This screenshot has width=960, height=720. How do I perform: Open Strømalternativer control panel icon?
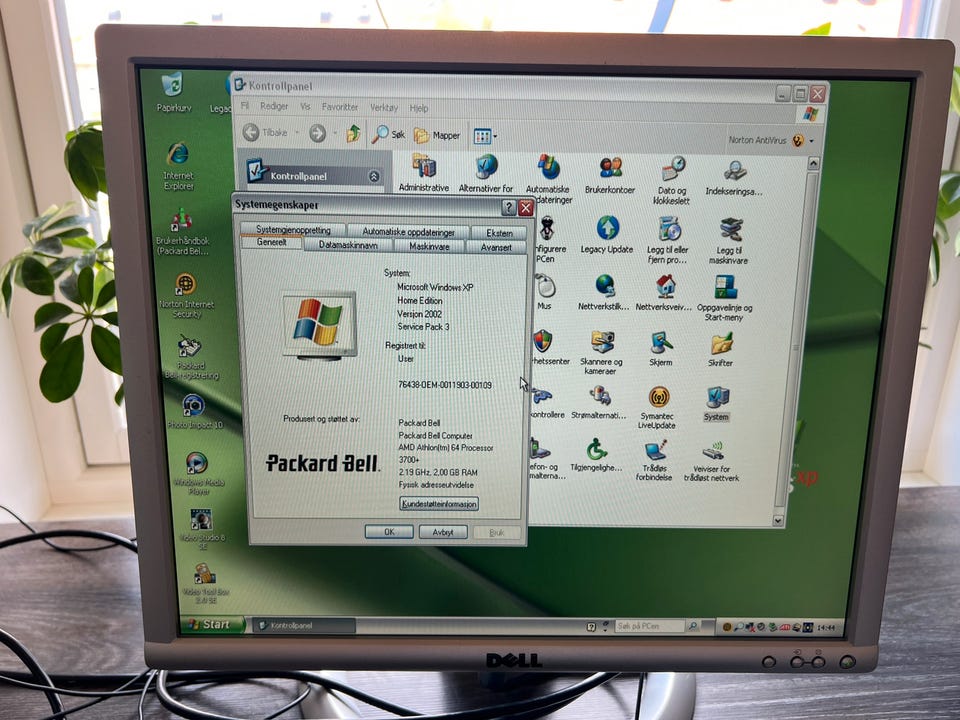pyautogui.click(x=599, y=402)
